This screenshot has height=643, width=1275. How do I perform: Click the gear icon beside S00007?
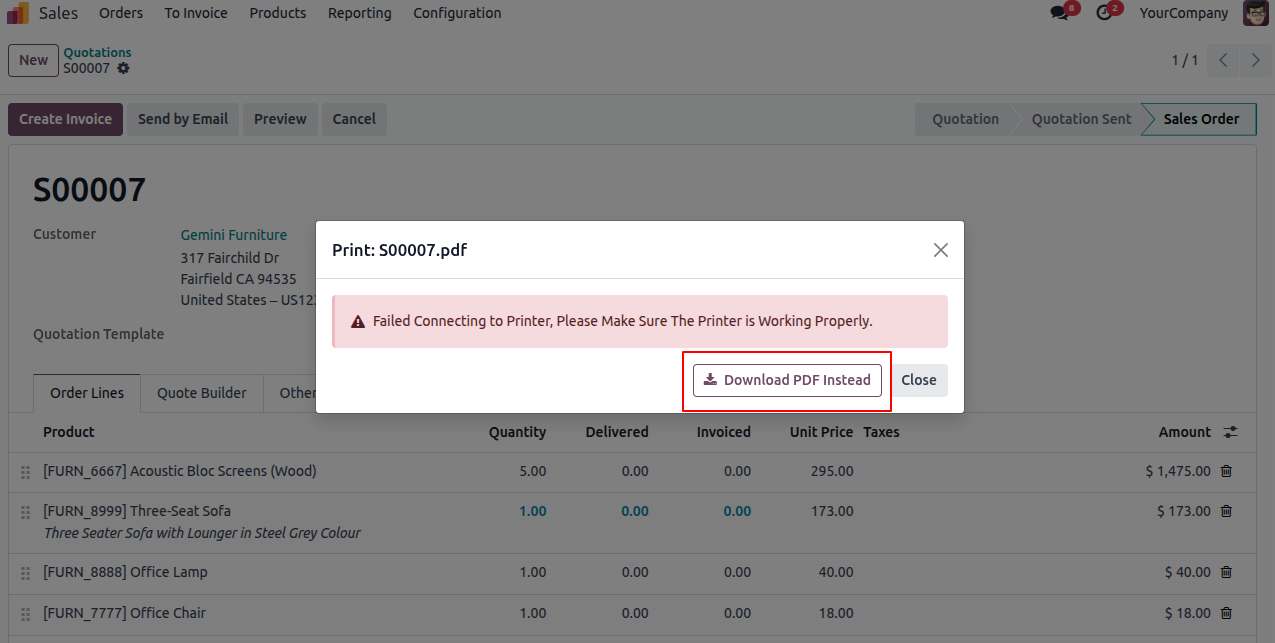[x=123, y=68]
